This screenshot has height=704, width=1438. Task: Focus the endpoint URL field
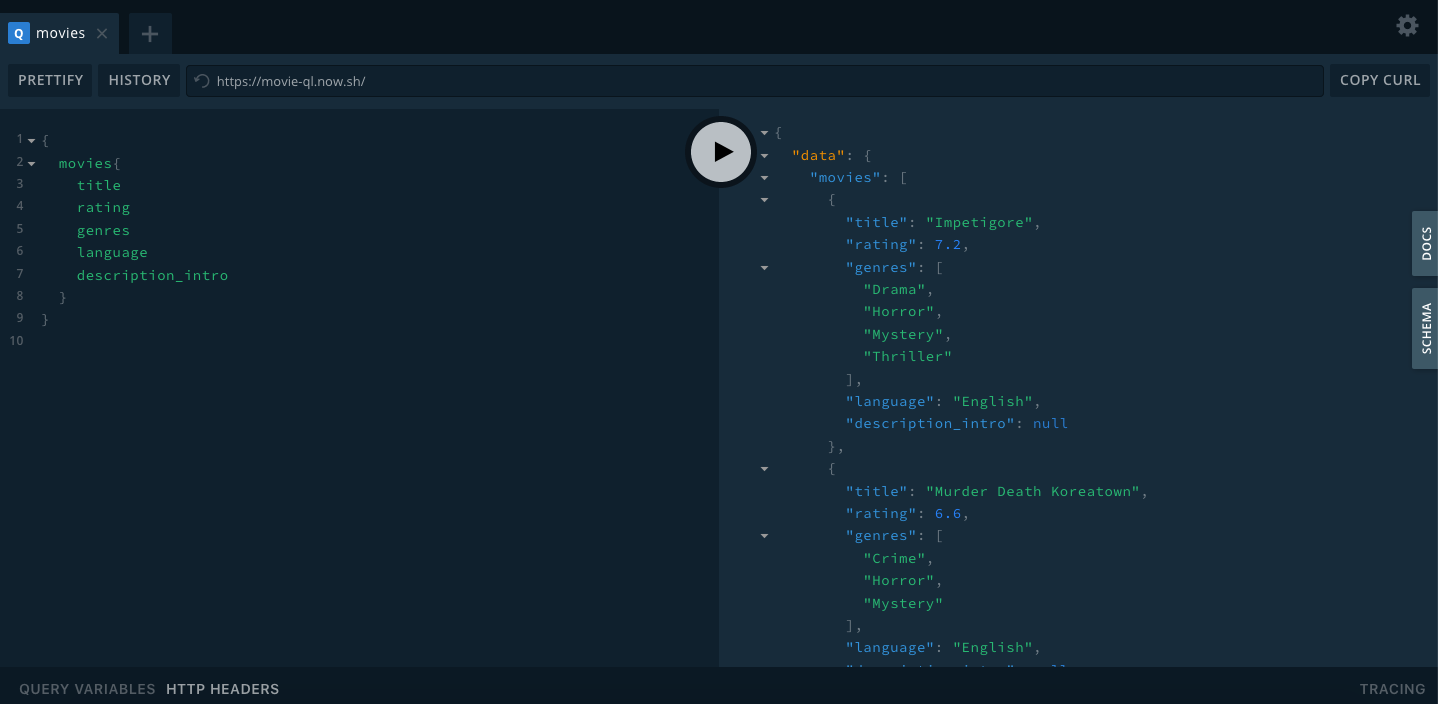pyautogui.click(x=755, y=81)
